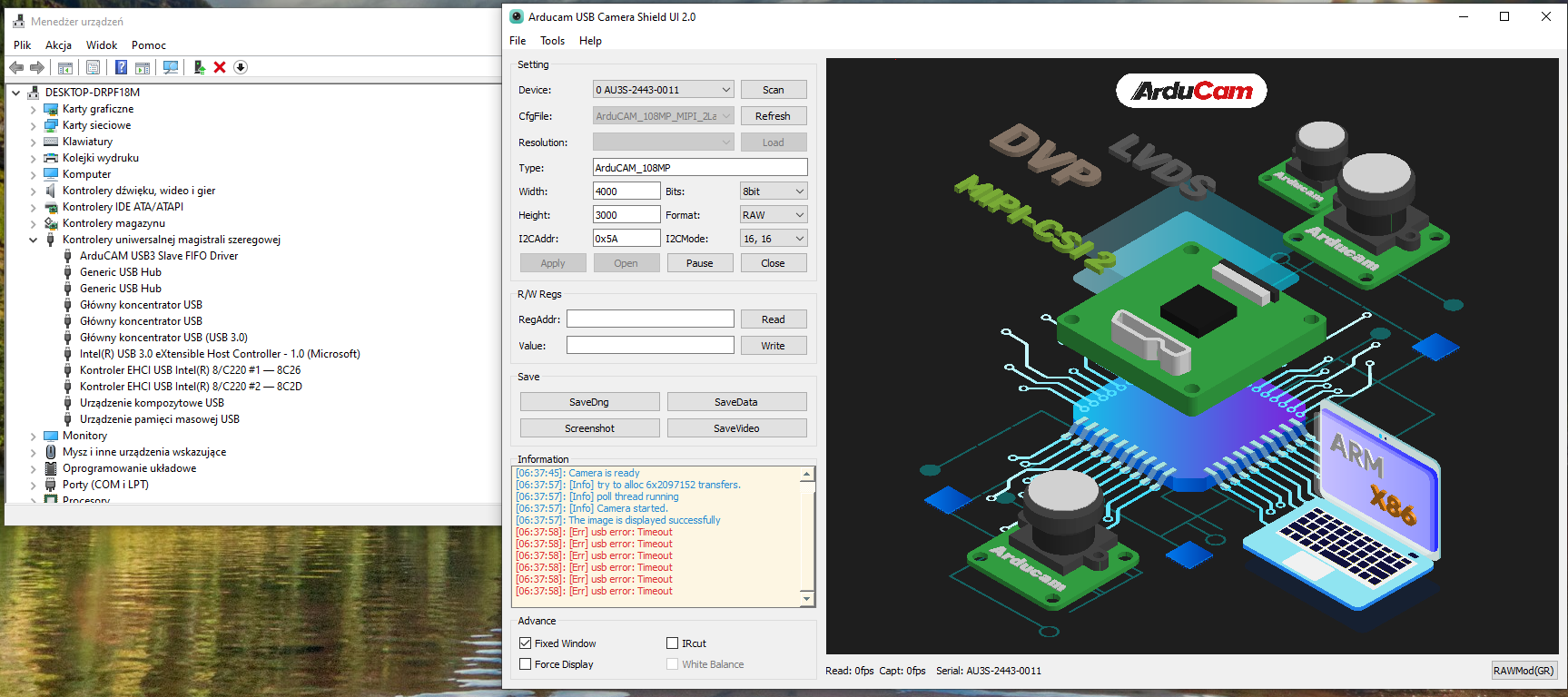Toggle the action pane icon in Device Manager
This screenshot has width=1568, height=697.
point(143,67)
